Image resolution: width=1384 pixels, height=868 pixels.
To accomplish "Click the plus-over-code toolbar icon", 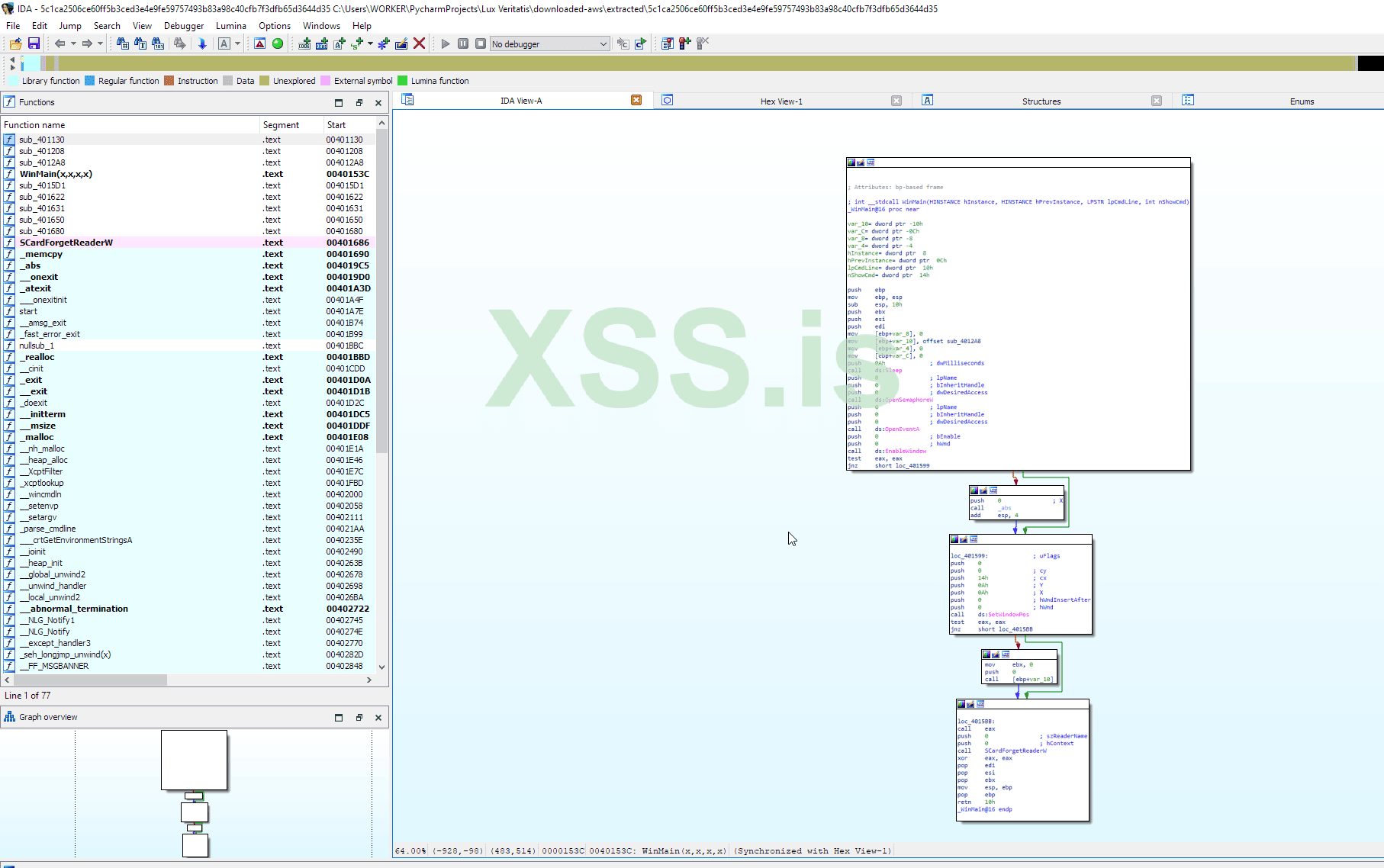I will coord(304,43).
